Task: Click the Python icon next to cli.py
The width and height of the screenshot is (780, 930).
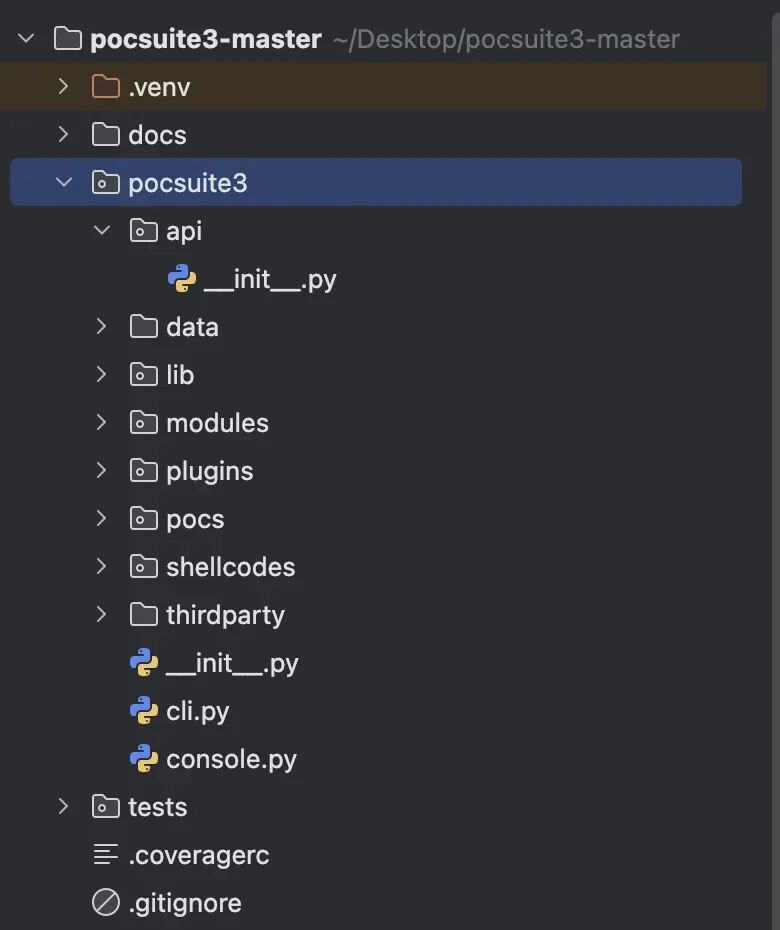Action: (x=143, y=711)
